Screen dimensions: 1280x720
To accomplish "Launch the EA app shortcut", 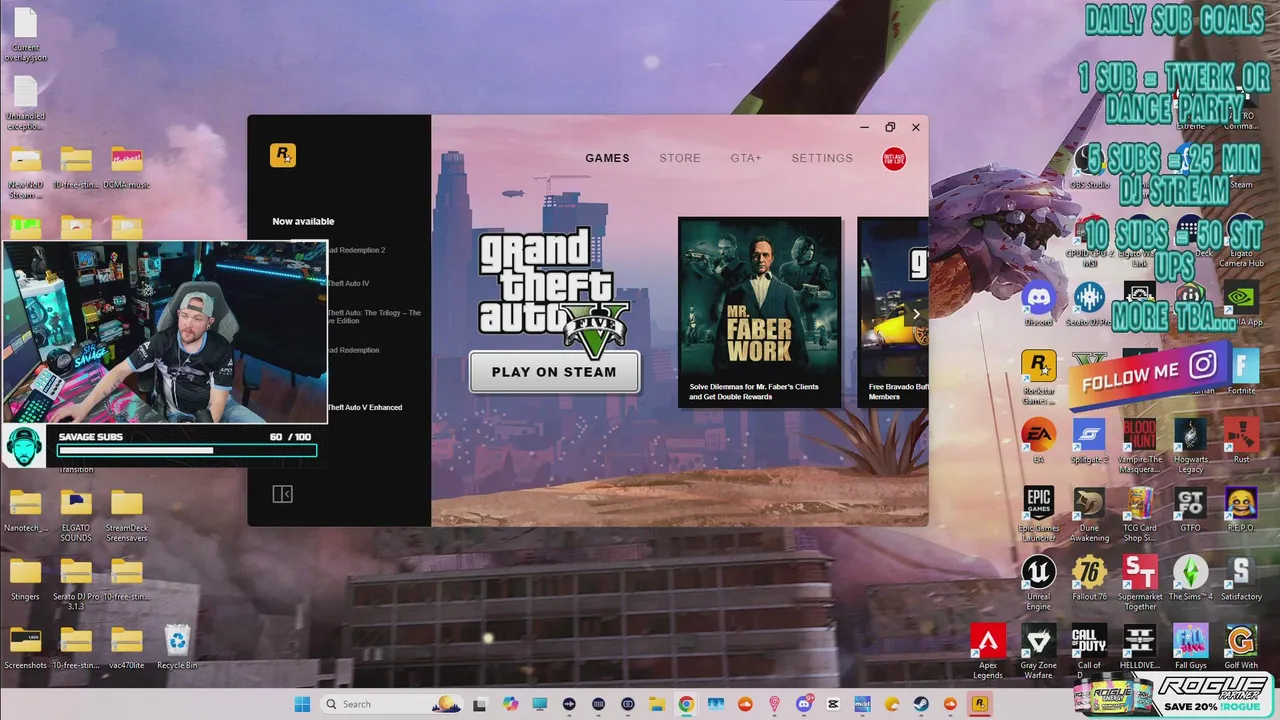I will [1038, 441].
